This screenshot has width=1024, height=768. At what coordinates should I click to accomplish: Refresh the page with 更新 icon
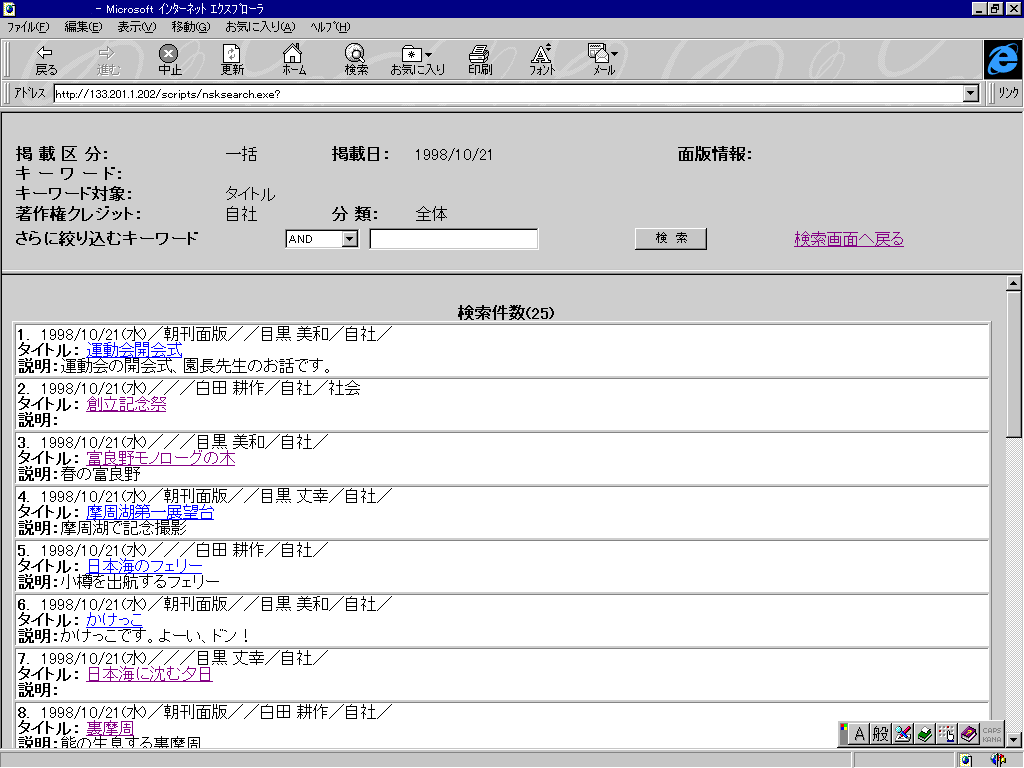[232, 60]
